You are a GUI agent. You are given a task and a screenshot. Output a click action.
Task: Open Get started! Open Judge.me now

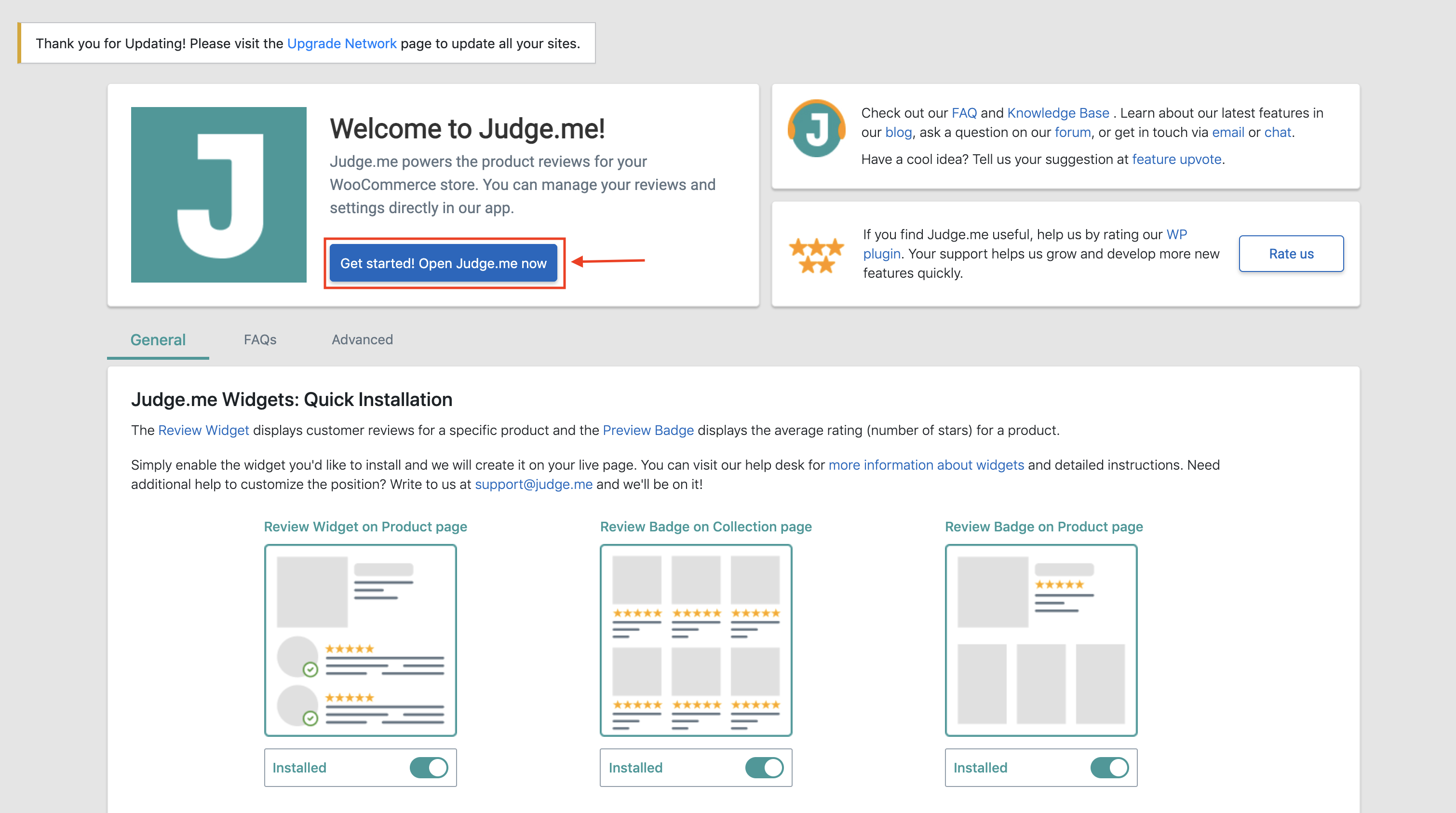[444, 263]
